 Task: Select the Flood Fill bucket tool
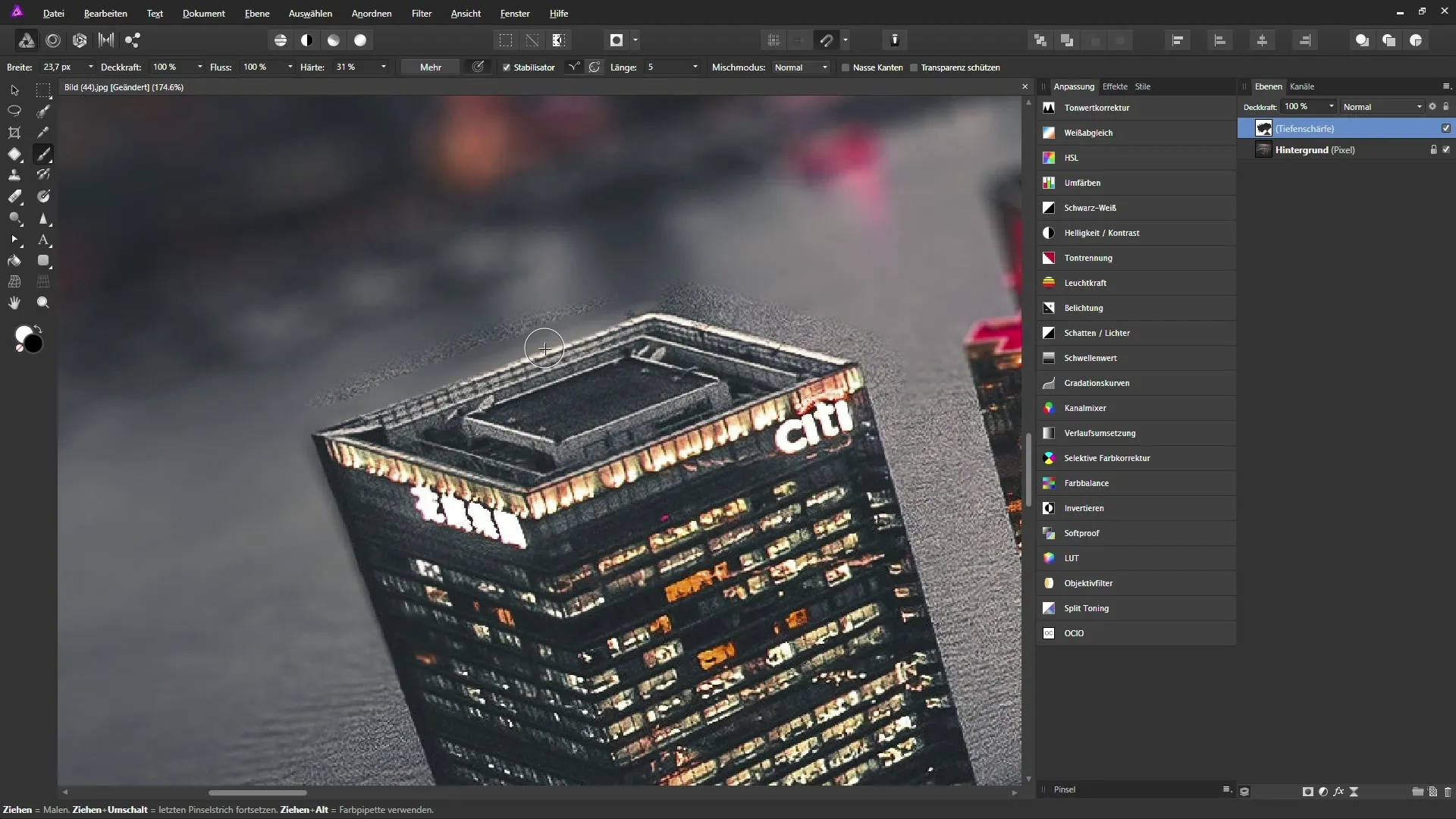[x=14, y=261]
